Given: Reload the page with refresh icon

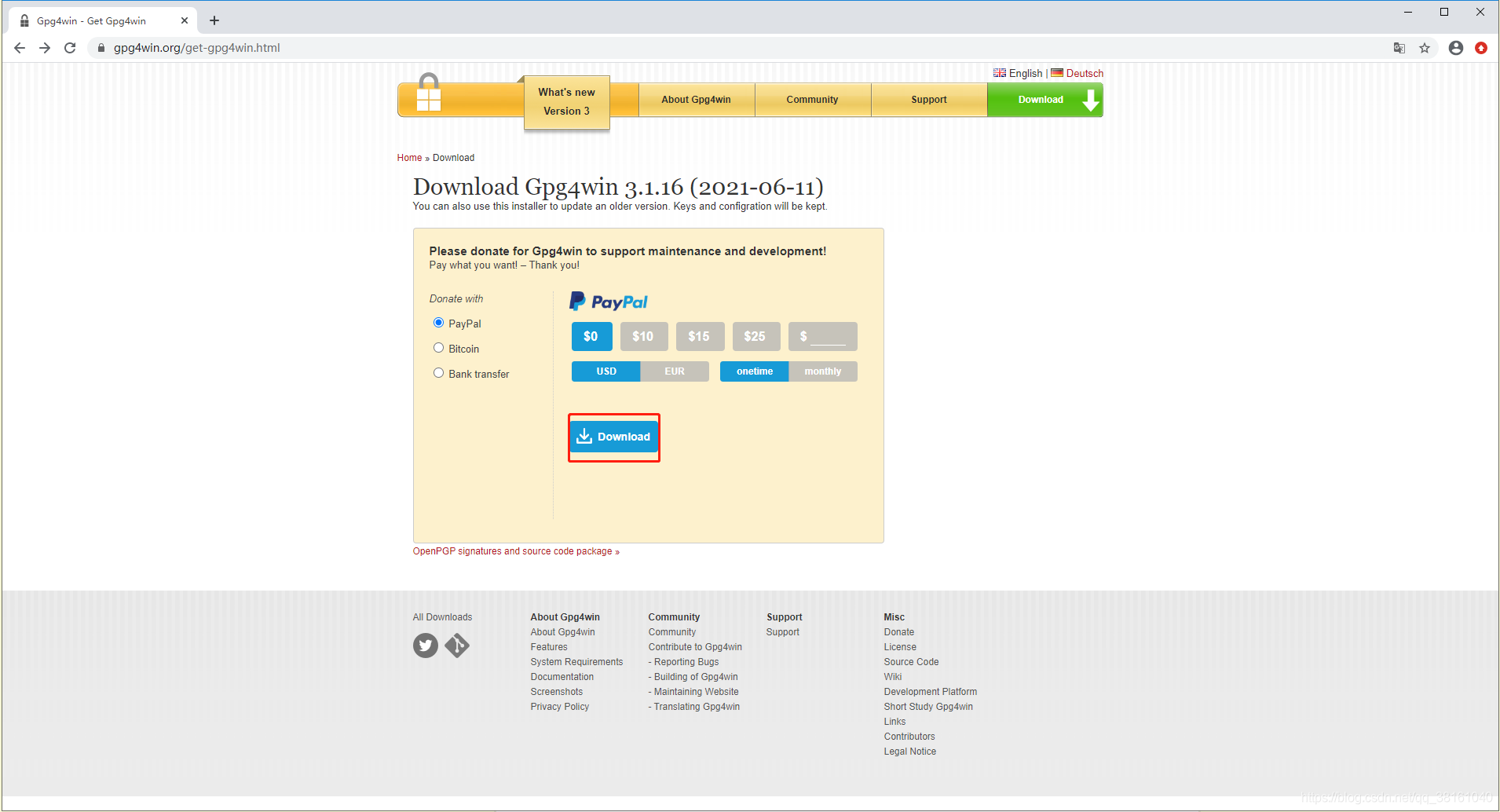Looking at the screenshot, I should pyautogui.click(x=70, y=48).
